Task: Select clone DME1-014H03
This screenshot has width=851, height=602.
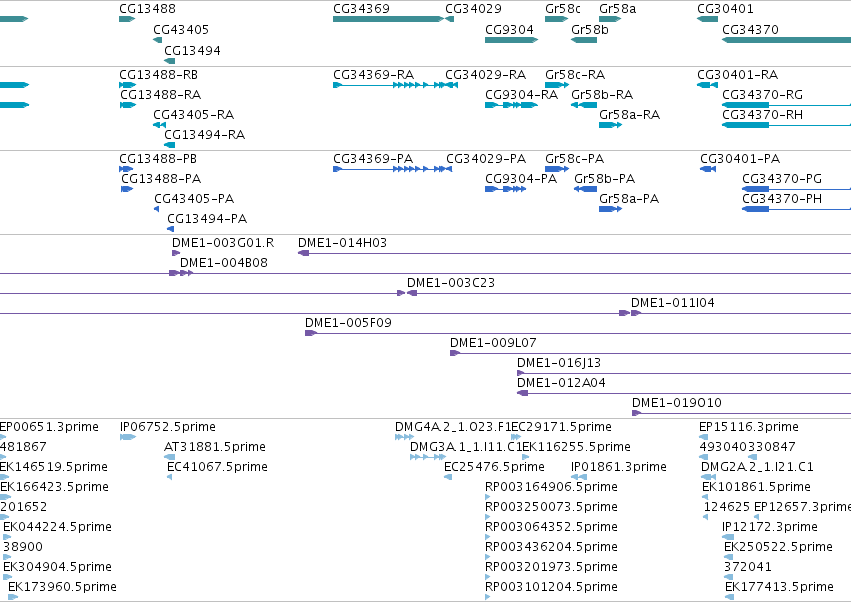Action: coord(574,253)
